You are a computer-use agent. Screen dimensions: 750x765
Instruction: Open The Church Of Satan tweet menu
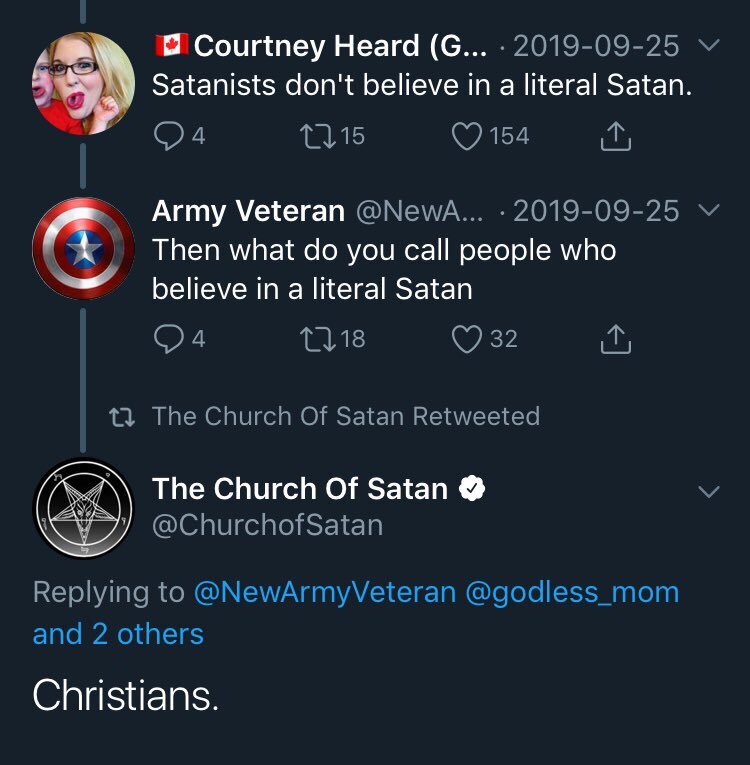(708, 492)
